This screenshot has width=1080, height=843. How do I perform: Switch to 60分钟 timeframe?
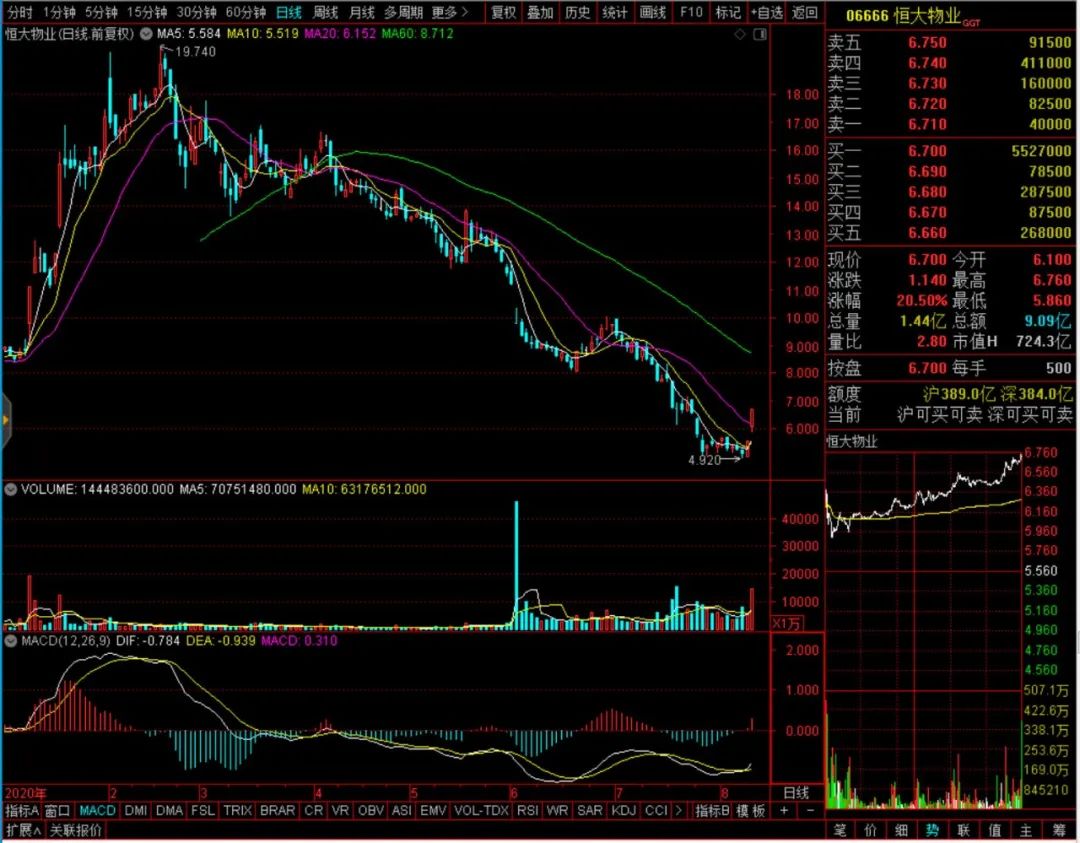(245, 13)
